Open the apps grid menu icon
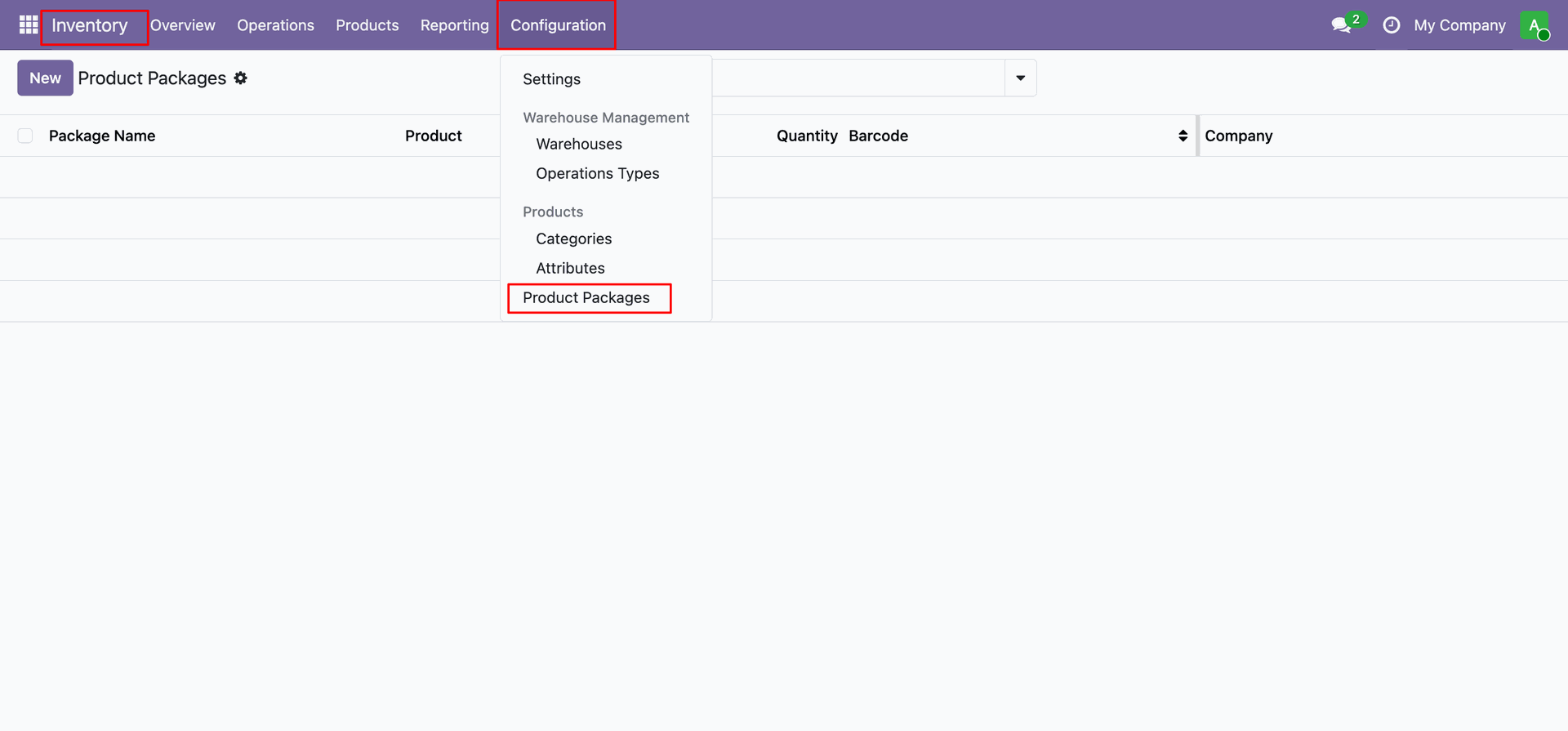The width and height of the screenshot is (1568, 731). tap(29, 25)
